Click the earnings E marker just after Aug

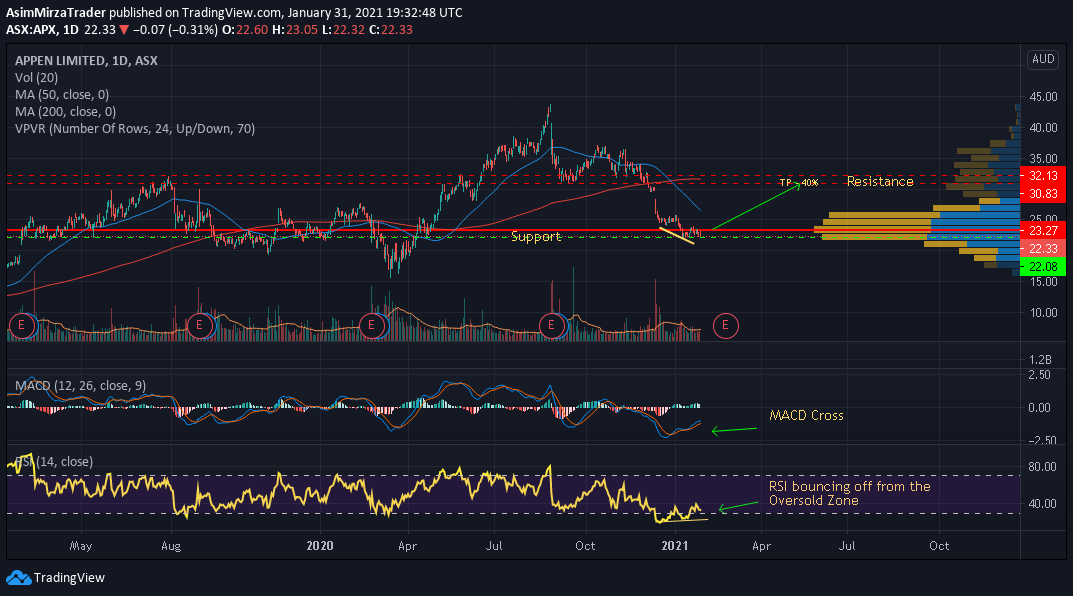point(200,325)
